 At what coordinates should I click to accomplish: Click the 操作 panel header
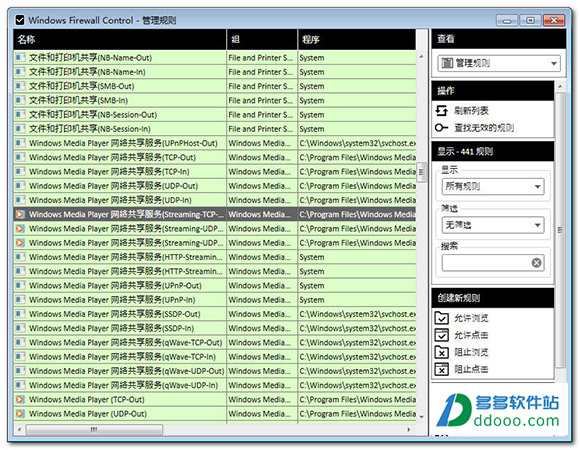(x=493, y=91)
